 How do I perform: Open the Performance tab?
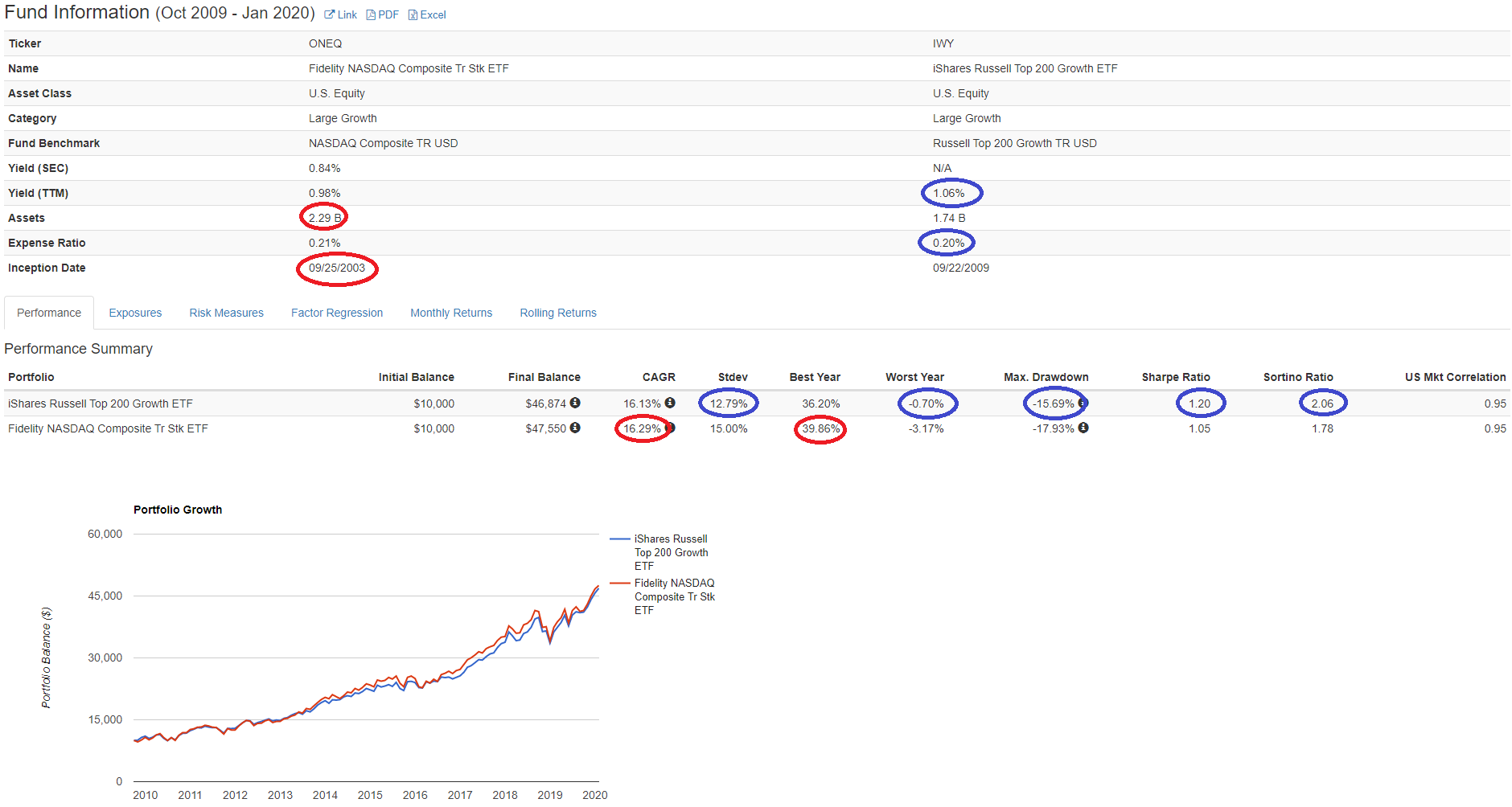pos(49,313)
